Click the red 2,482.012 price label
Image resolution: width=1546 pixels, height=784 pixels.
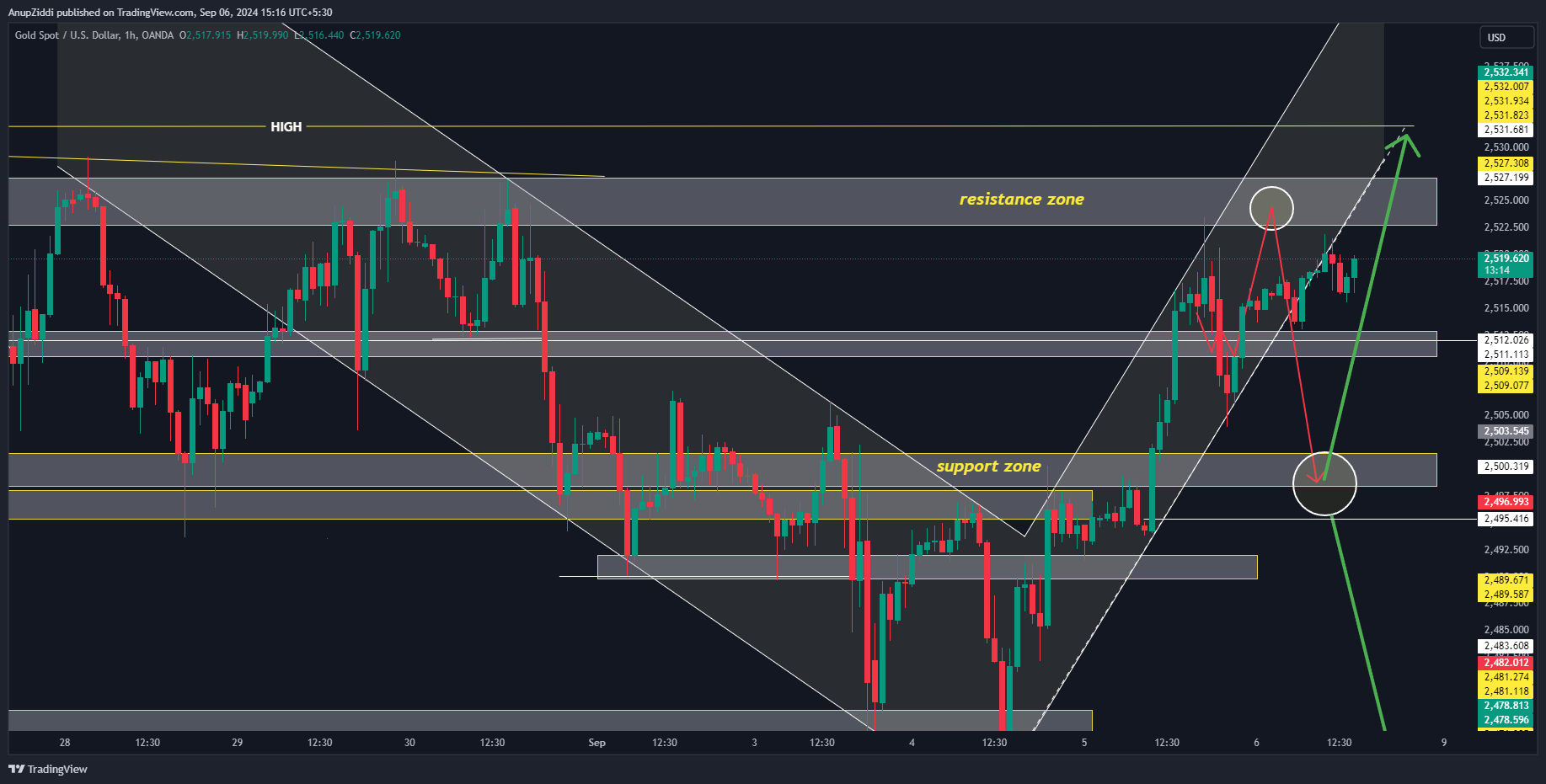[1506, 663]
